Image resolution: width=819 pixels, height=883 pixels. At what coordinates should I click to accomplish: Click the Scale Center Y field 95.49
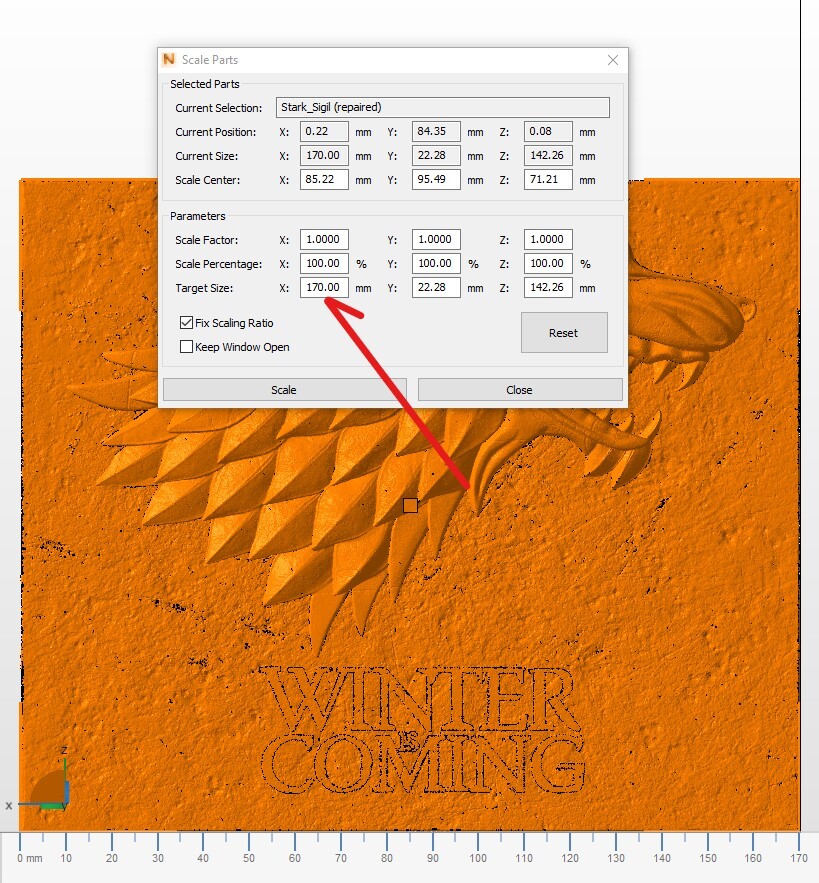tap(436, 180)
